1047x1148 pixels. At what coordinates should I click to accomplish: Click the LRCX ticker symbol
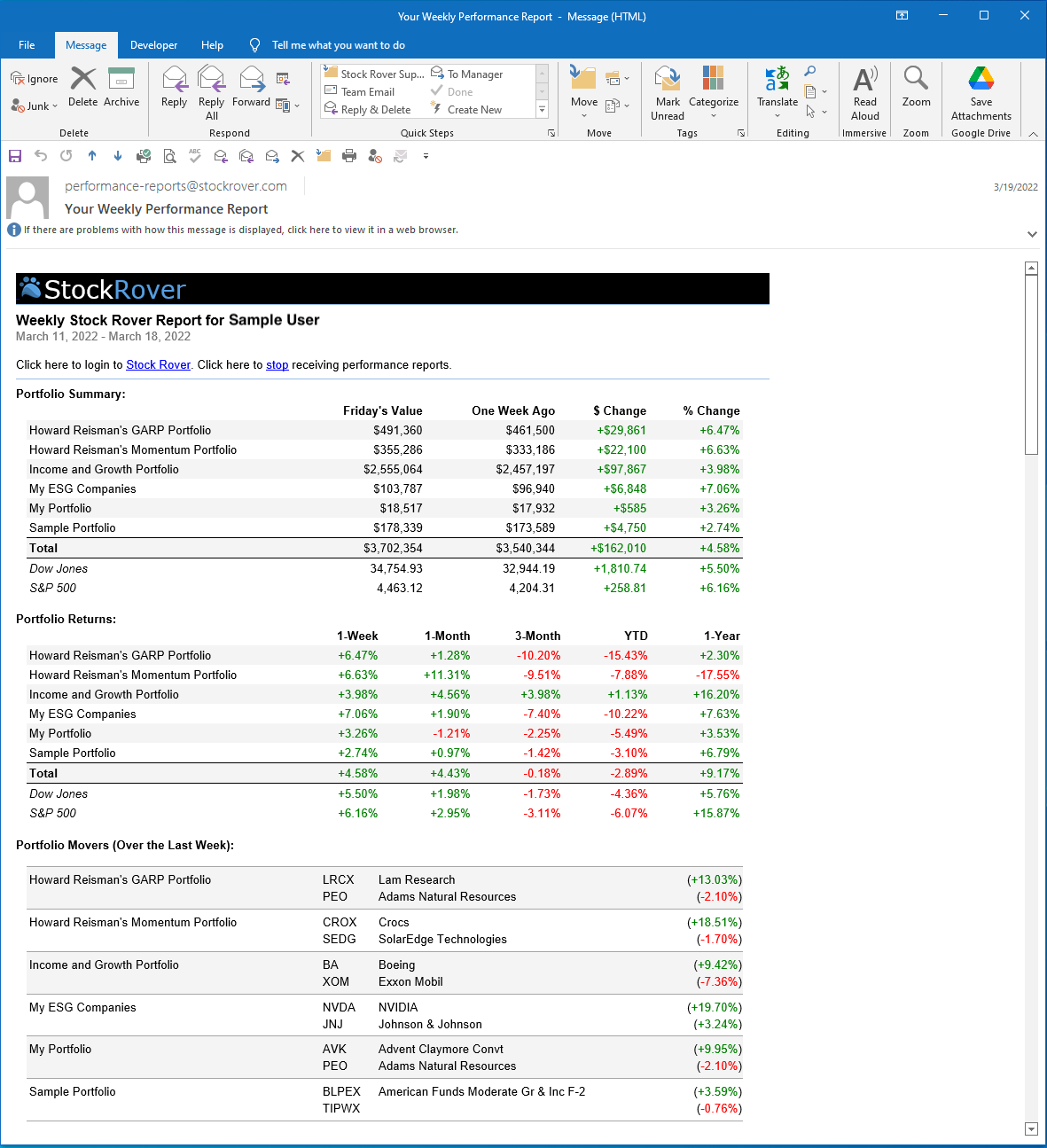(339, 879)
